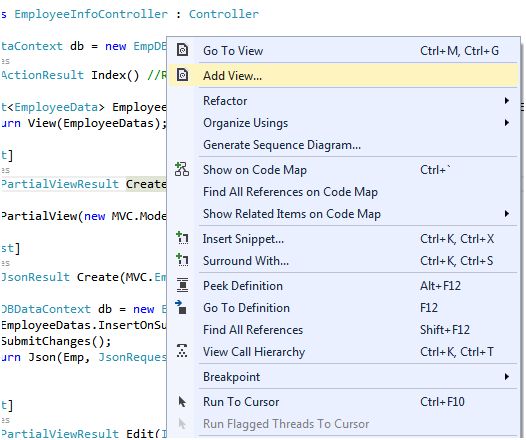Click the Alt+F12 shortcut text
The image size is (526, 440).
[440, 286]
